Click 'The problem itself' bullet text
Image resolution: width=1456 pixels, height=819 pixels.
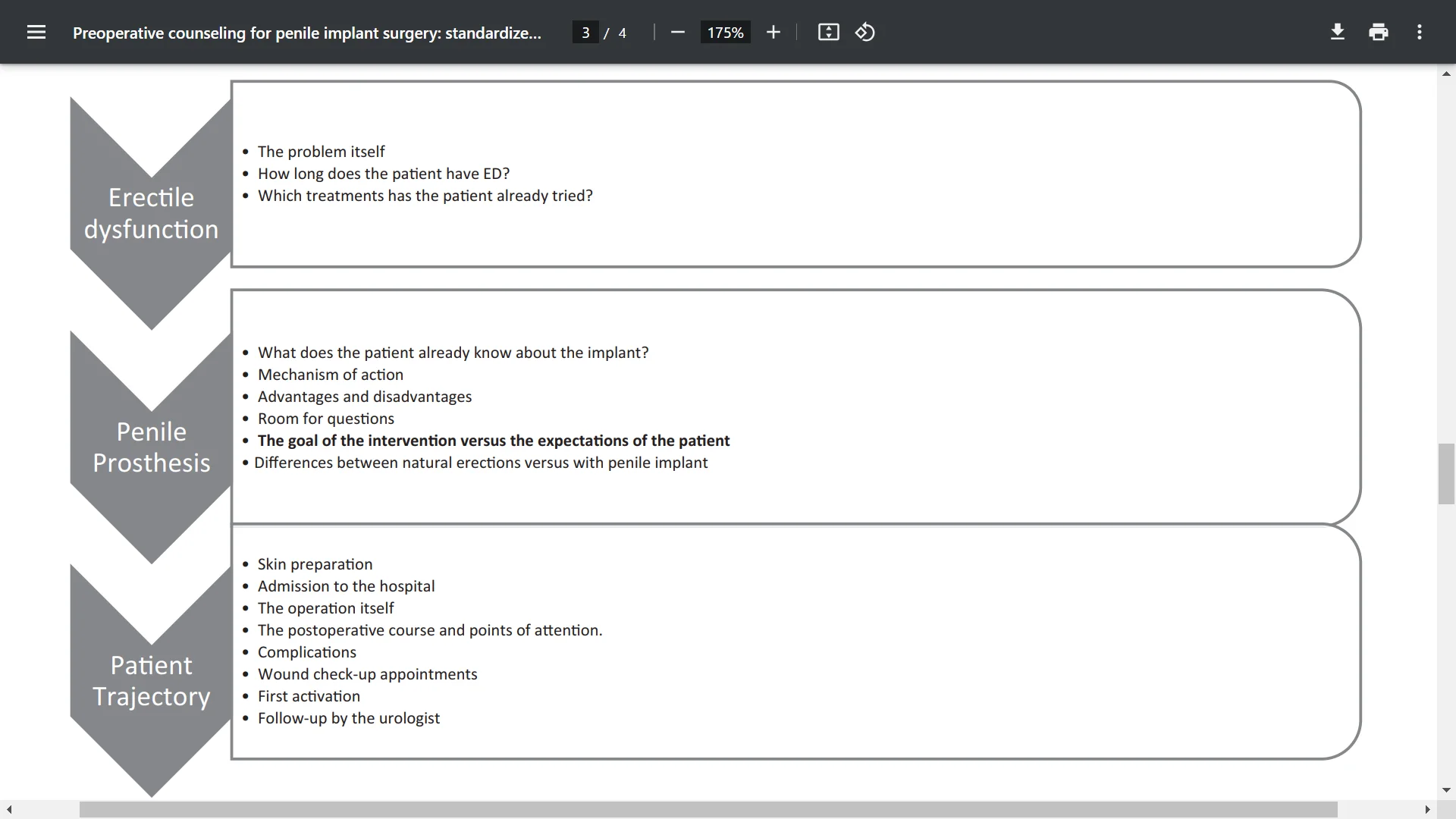[321, 152]
